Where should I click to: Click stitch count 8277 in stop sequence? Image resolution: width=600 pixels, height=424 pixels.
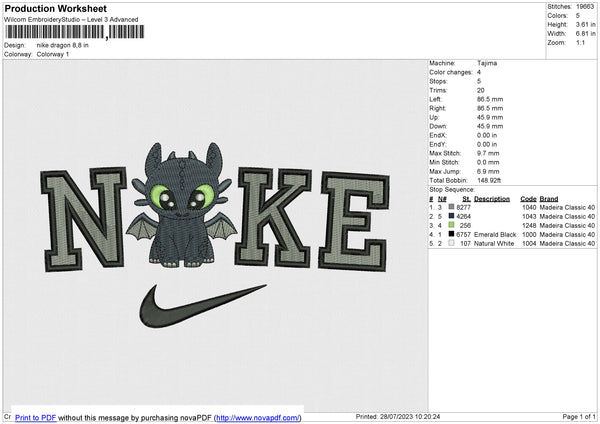tap(463, 207)
